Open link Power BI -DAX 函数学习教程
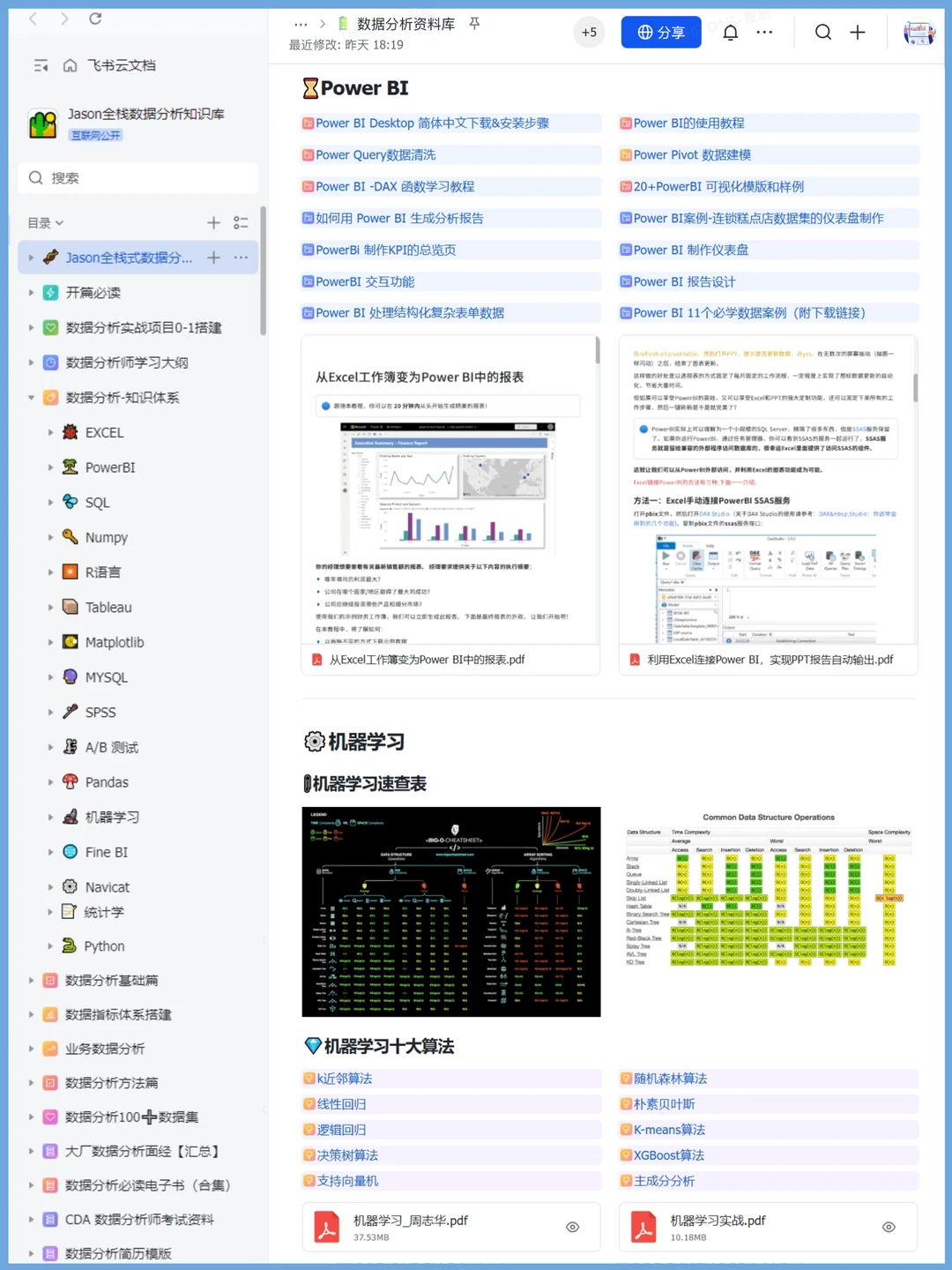 pos(395,187)
